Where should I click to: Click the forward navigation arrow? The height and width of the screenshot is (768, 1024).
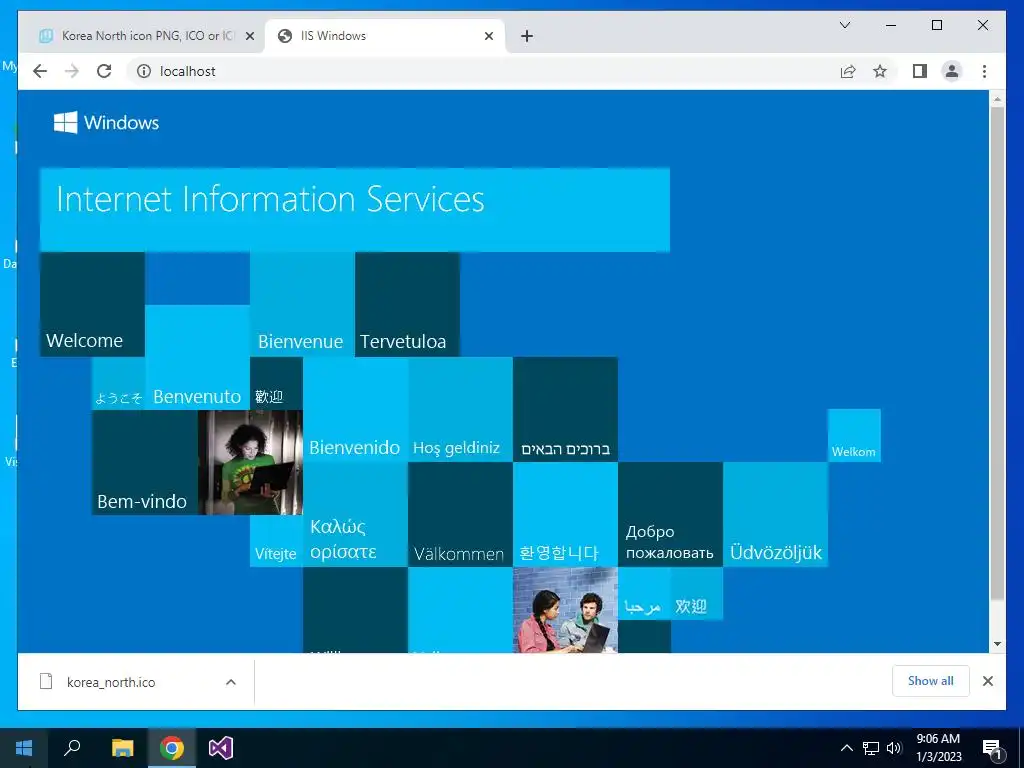click(72, 71)
